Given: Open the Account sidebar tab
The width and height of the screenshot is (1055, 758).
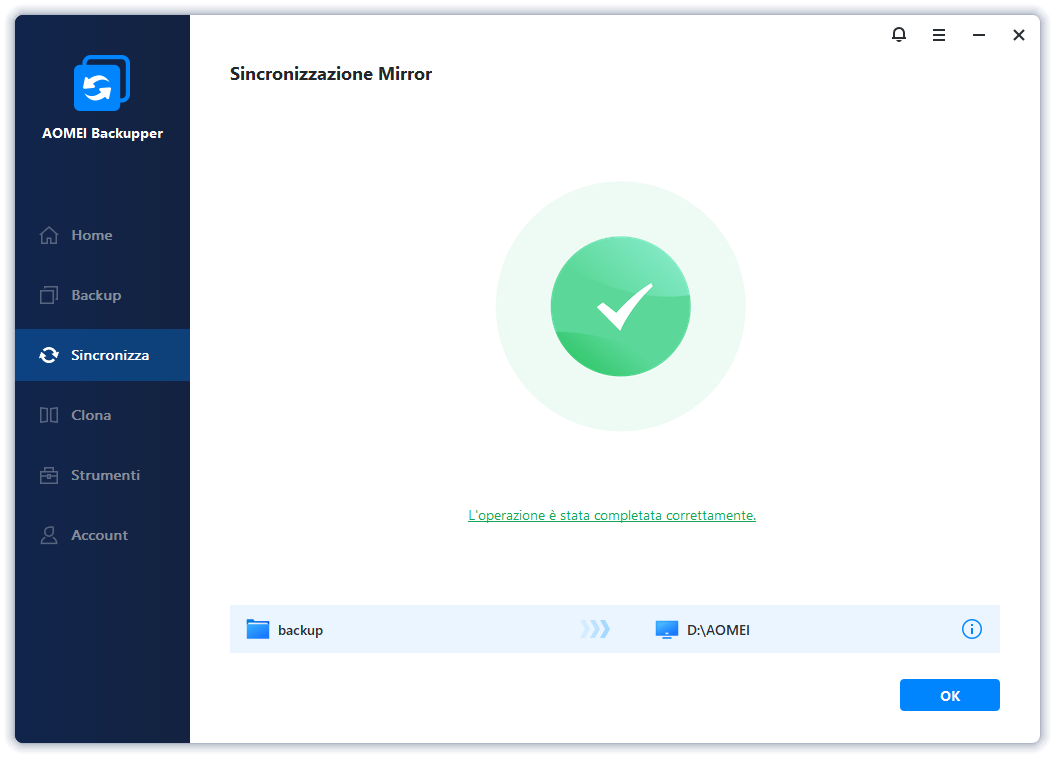Looking at the screenshot, I should pos(102,535).
